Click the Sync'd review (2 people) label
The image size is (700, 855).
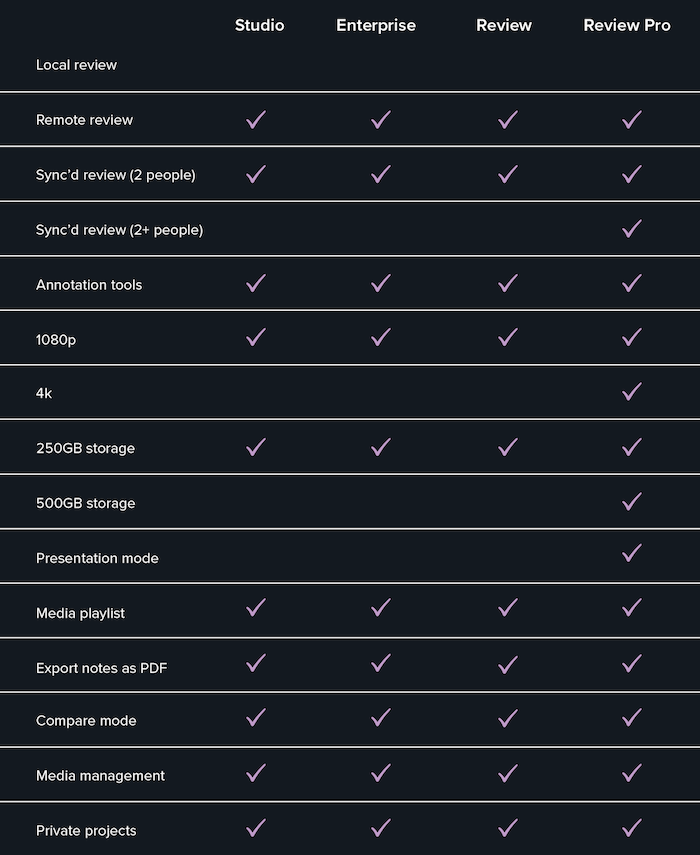tap(116, 175)
